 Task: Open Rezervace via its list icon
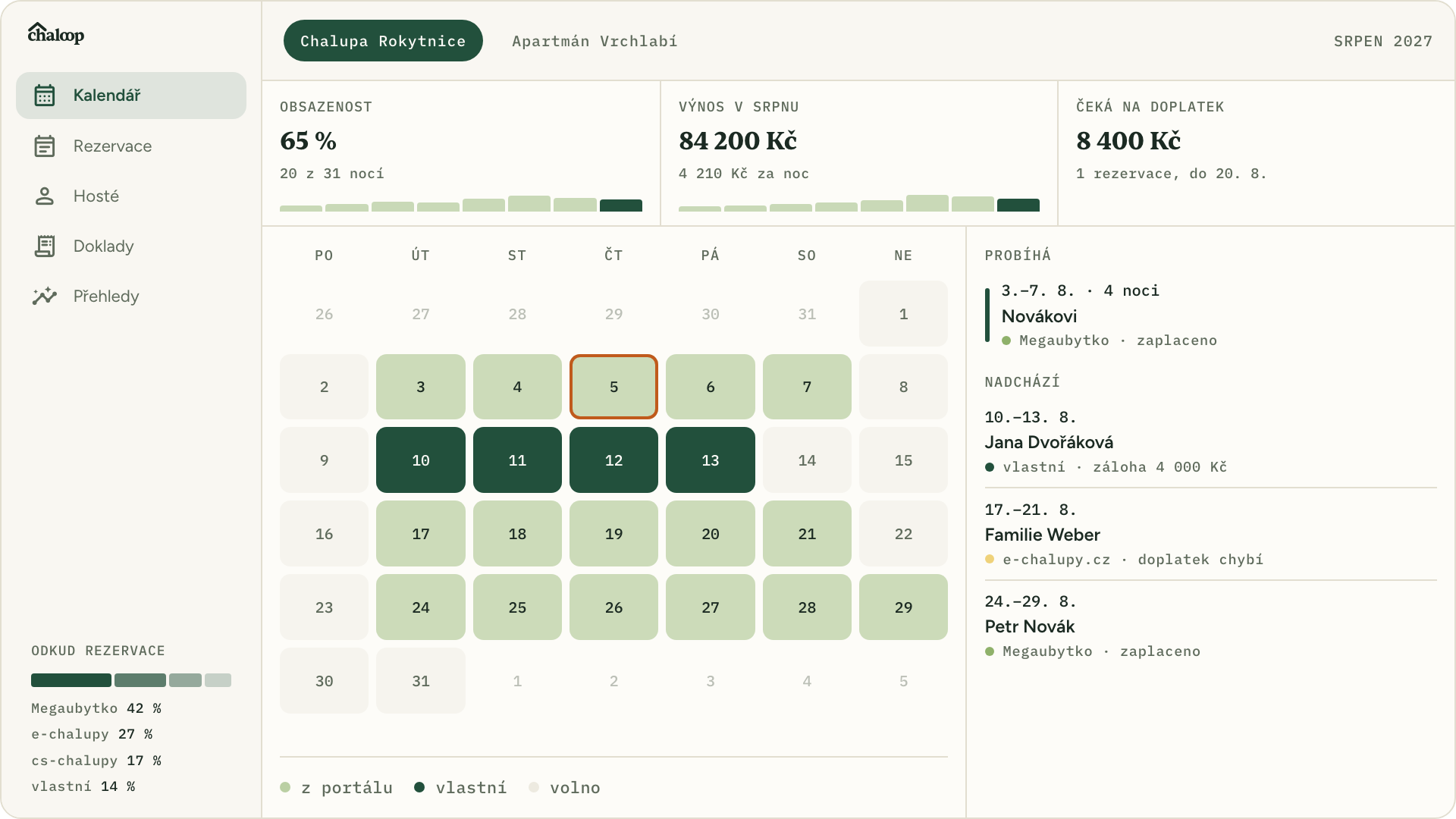click(45, 146)
